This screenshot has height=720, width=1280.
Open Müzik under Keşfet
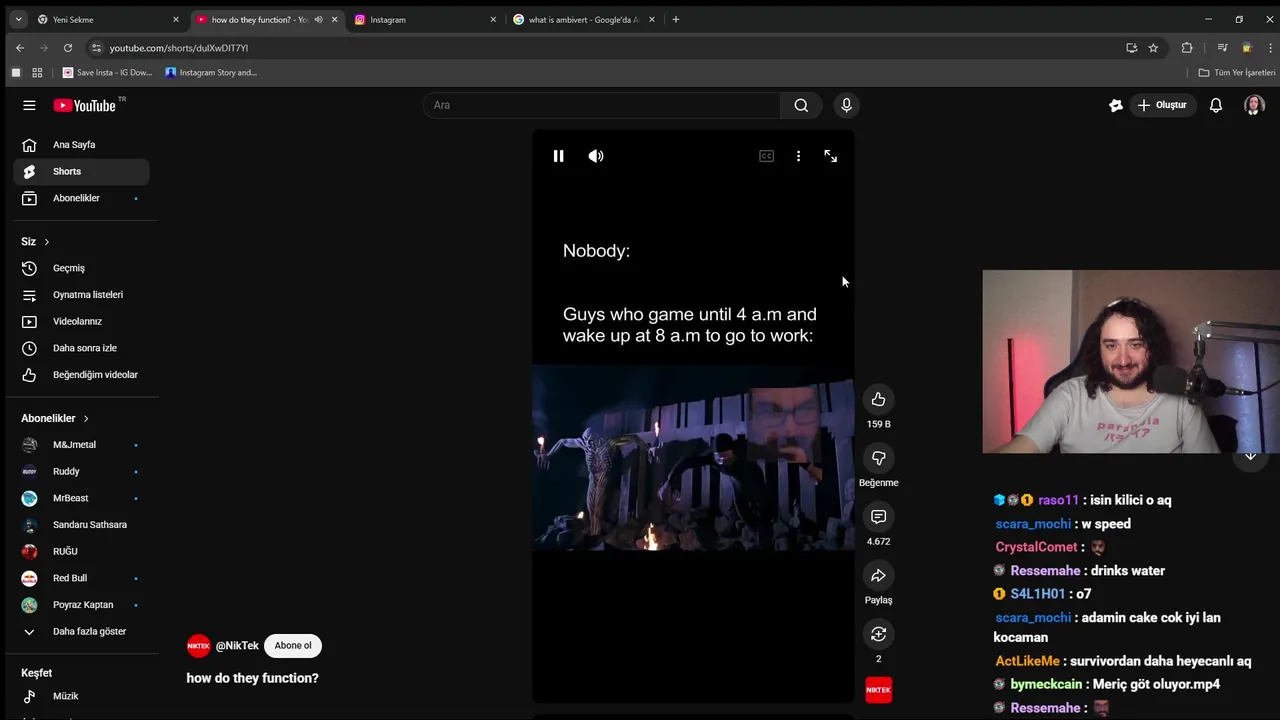(x=81, y=696)
